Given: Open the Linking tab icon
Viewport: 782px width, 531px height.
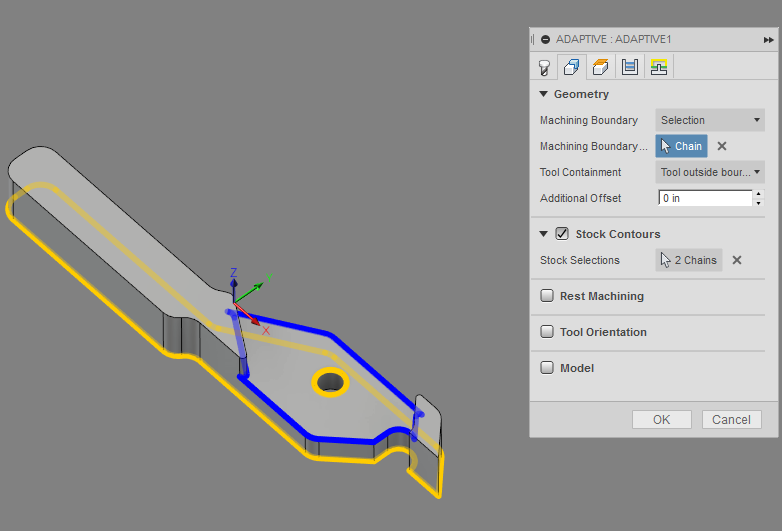Looking at the screenshot, I should pyautogui.click(x=659, y=67).
